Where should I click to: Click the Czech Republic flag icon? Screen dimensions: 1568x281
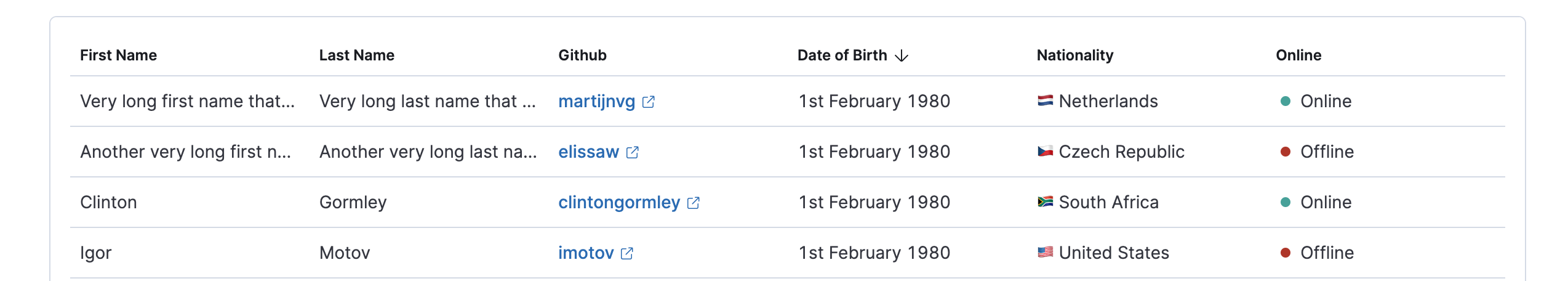coord(1045,151)
